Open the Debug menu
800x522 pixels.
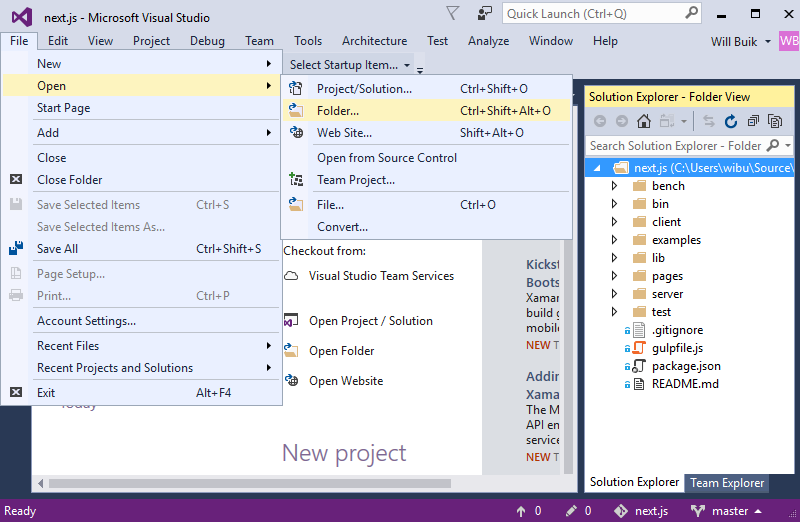point(207,41)
